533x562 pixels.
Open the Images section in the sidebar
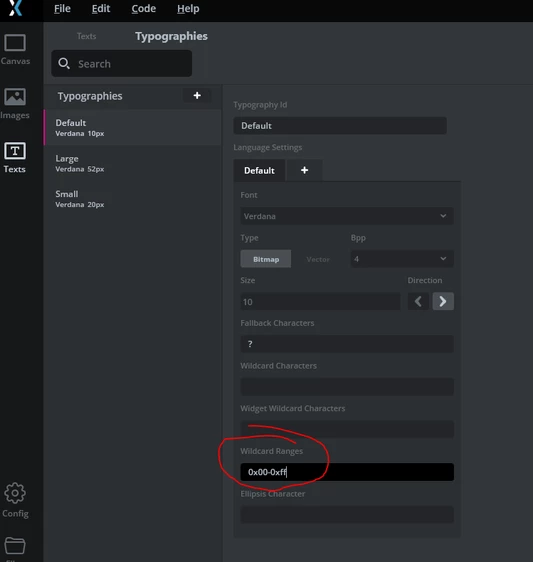[15, 104]
